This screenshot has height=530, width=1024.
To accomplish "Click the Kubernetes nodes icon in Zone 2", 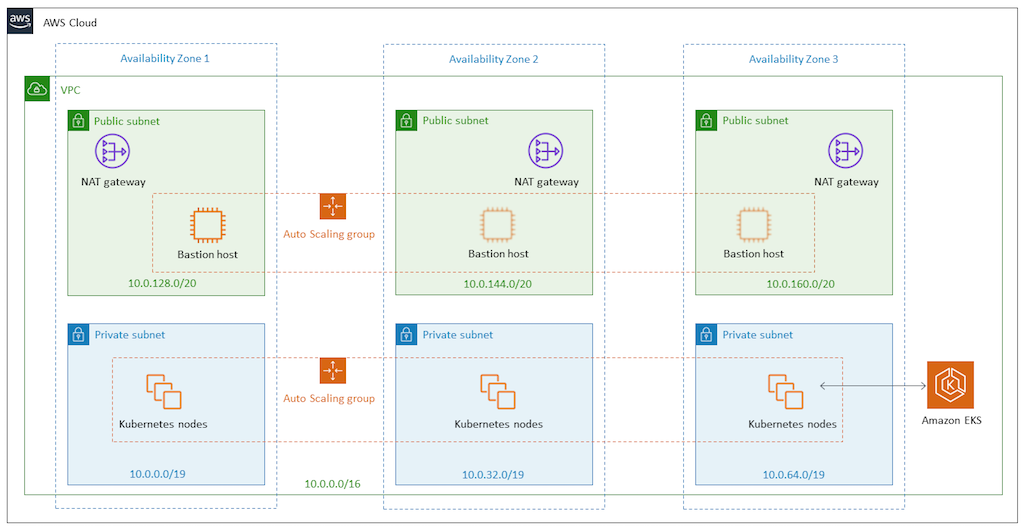I will (498, 392).
